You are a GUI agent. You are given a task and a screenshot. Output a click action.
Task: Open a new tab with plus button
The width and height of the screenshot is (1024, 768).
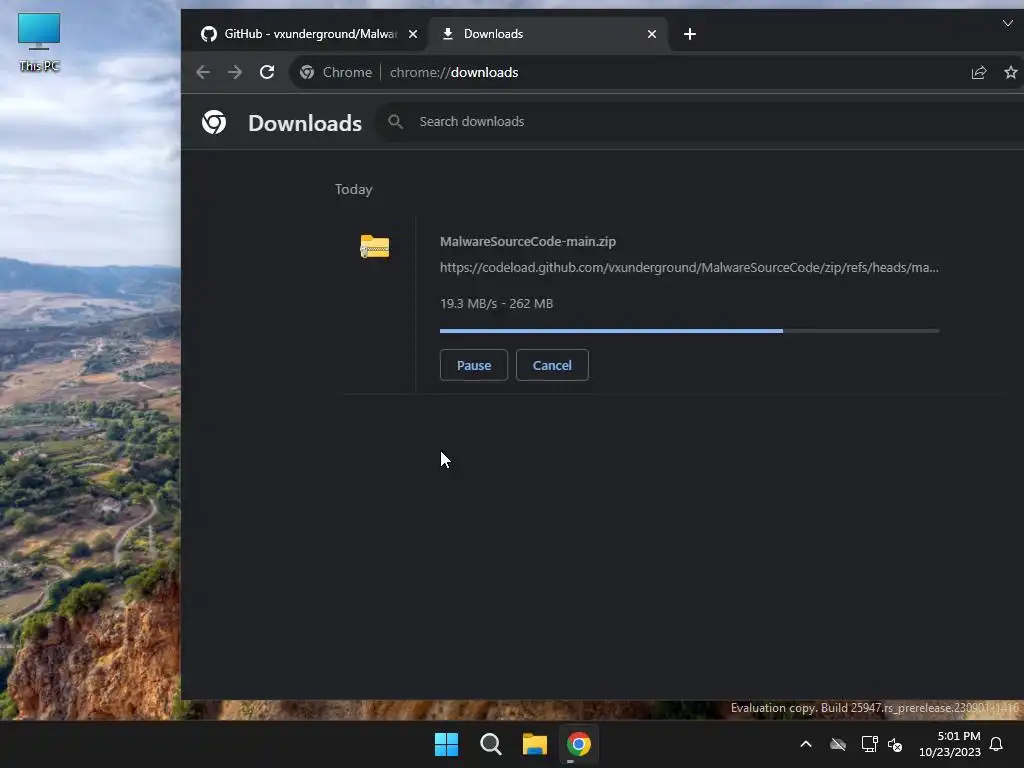click(690, 34)
